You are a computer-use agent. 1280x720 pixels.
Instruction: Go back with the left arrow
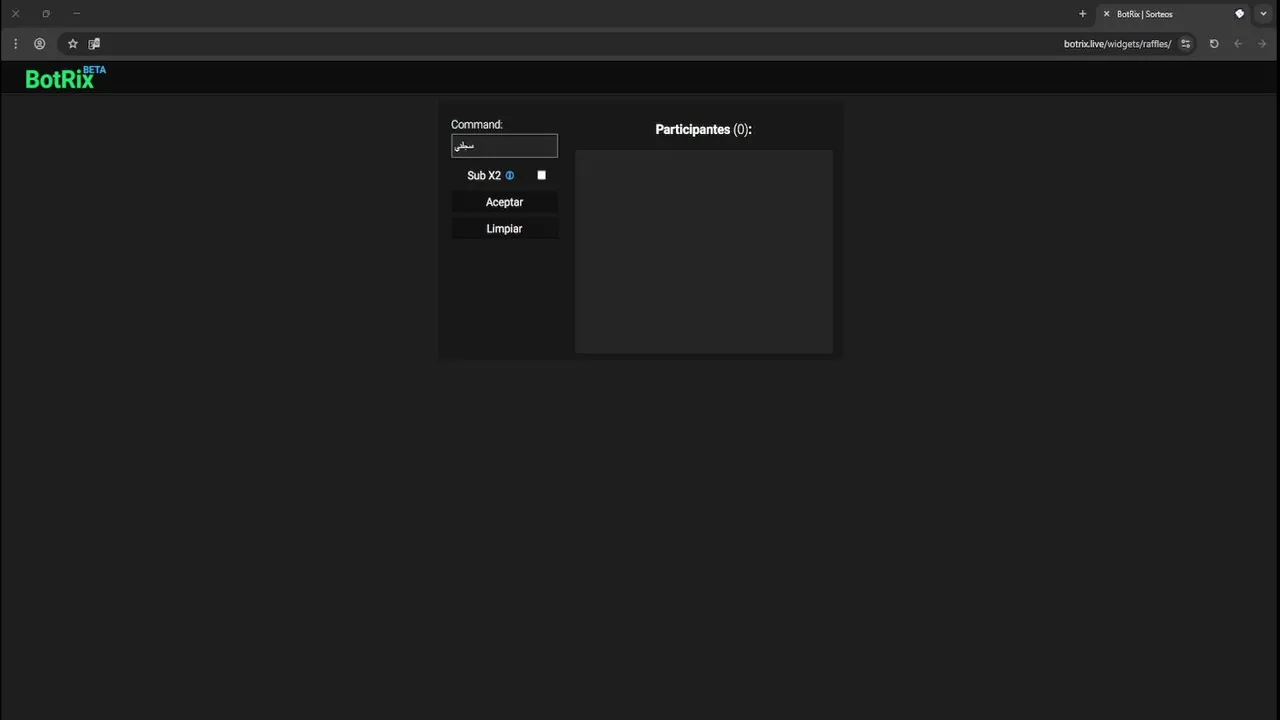pyautogui.click(x=1238, y=44)
